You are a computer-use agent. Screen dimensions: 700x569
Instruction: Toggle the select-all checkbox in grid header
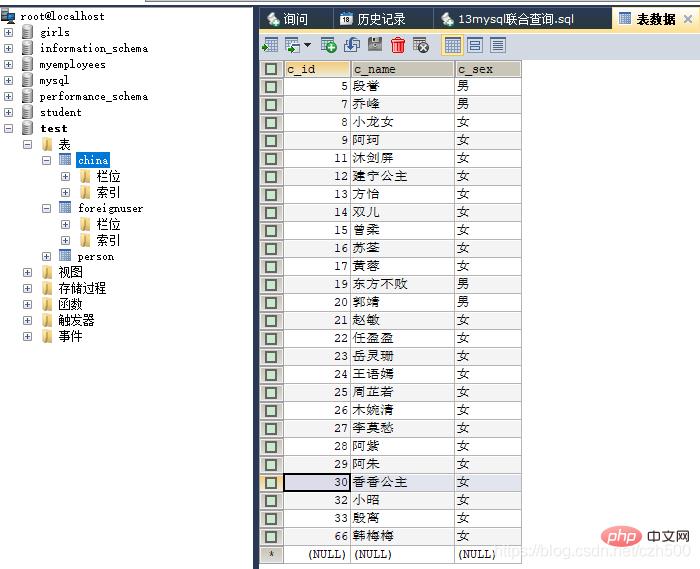[x=271, y=69]
